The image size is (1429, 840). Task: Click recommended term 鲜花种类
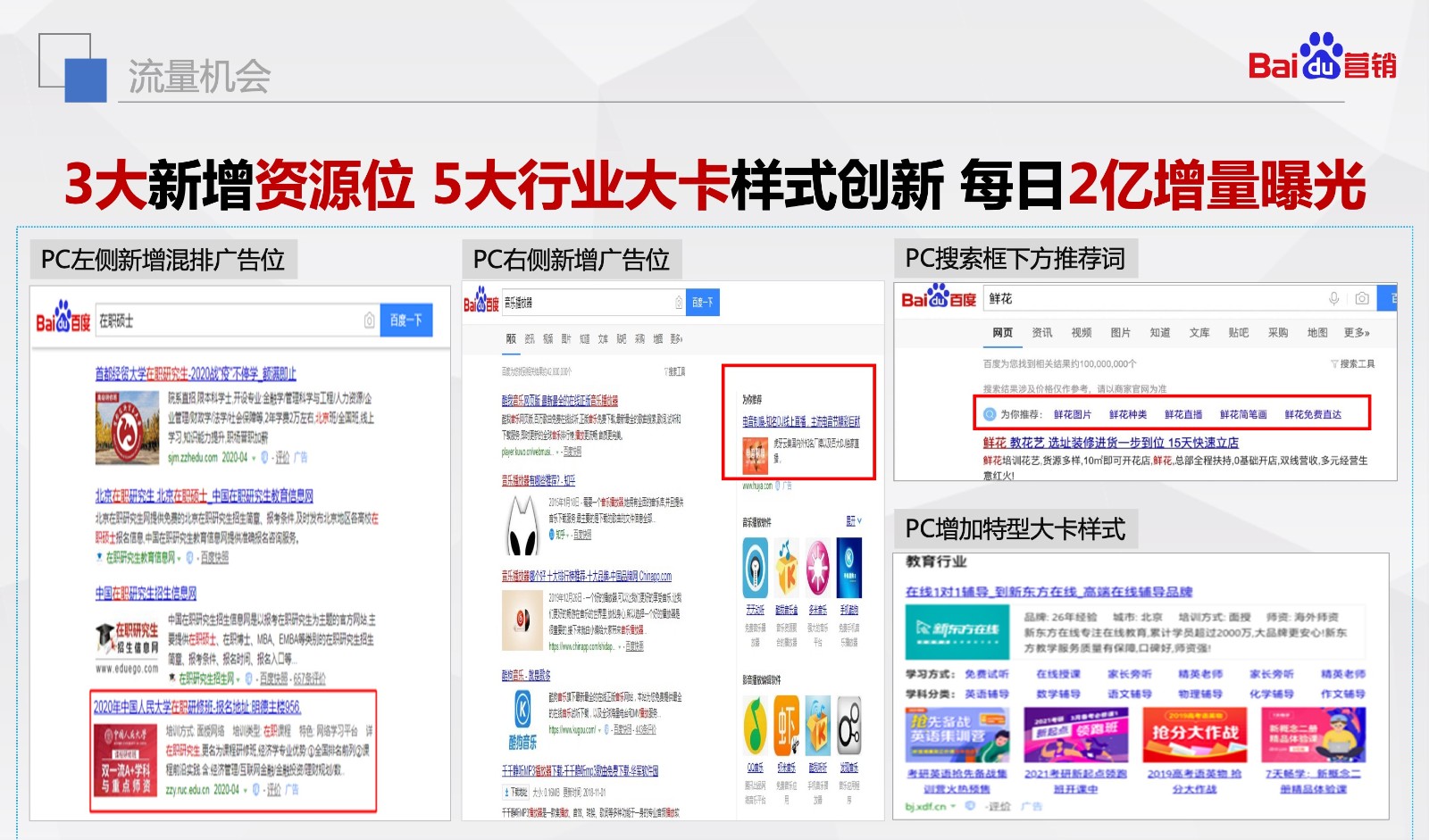pyautogui.click(x=1128, y=414)
